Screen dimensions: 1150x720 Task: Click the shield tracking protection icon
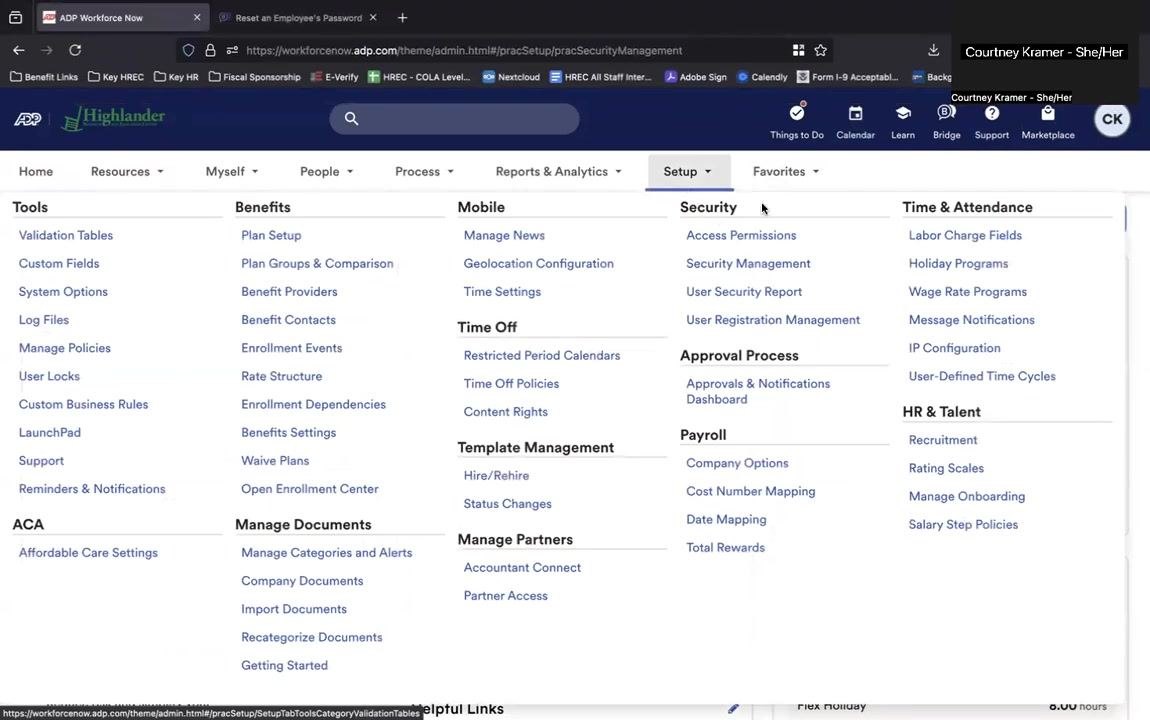point(188,50)
